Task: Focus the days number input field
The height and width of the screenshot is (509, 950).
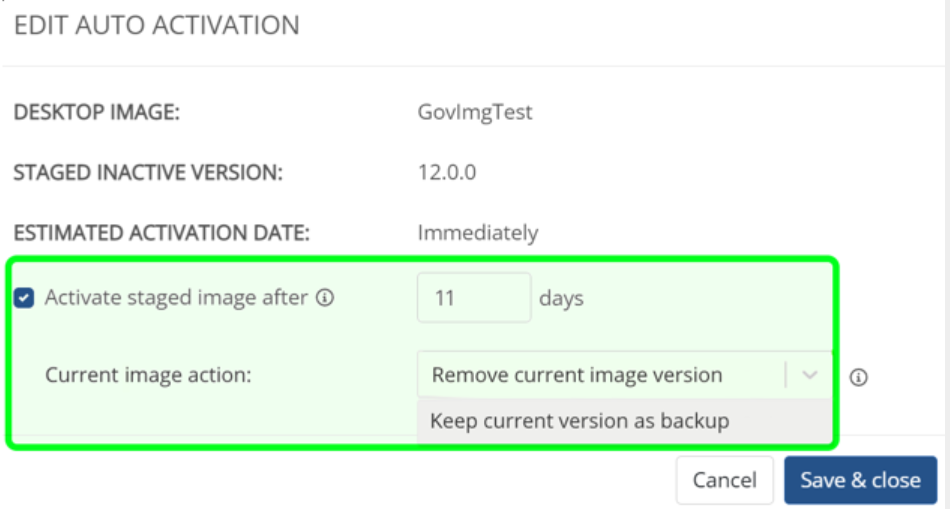Action: point(473,298)
